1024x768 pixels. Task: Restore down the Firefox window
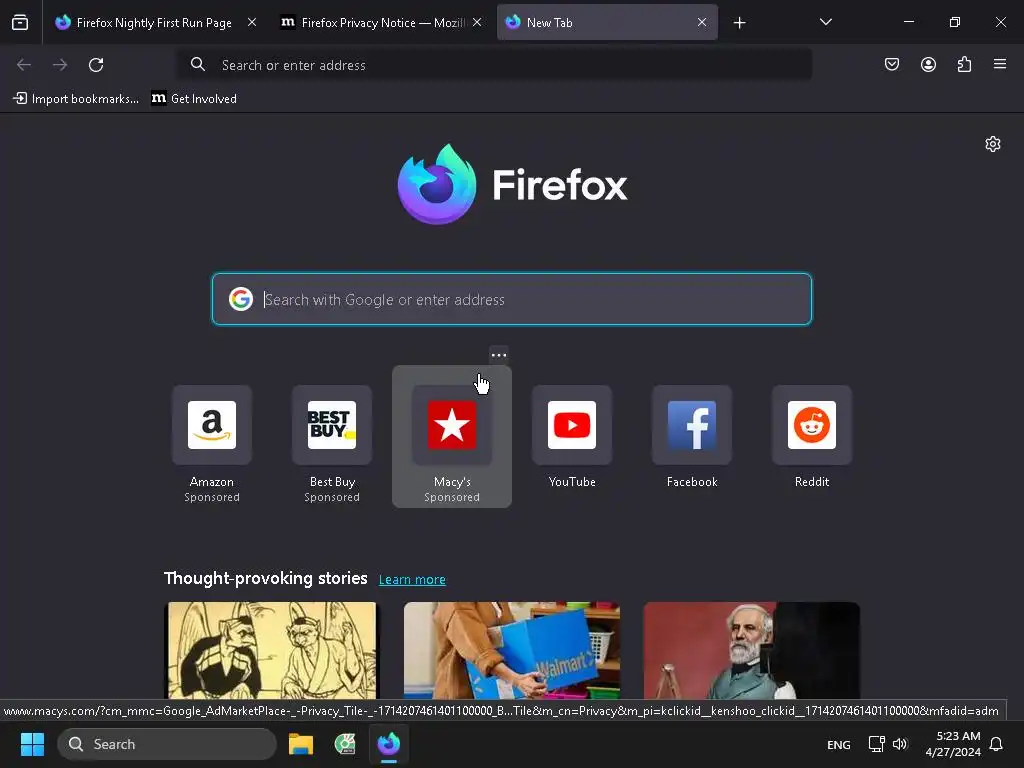[954, 22]
